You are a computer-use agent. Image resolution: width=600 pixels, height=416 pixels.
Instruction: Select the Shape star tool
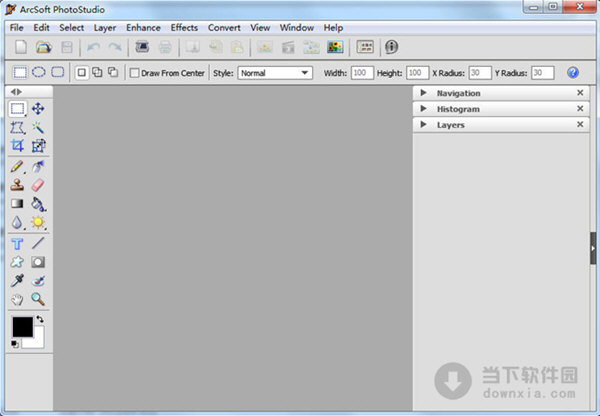[17, 262]
